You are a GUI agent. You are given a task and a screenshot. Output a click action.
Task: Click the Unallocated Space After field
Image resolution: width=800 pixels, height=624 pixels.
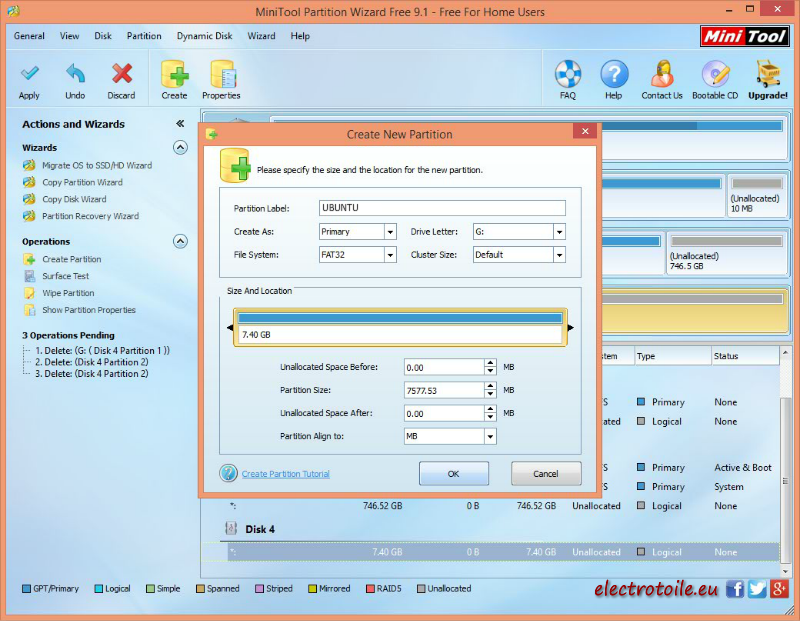click(x=444, y=413)
